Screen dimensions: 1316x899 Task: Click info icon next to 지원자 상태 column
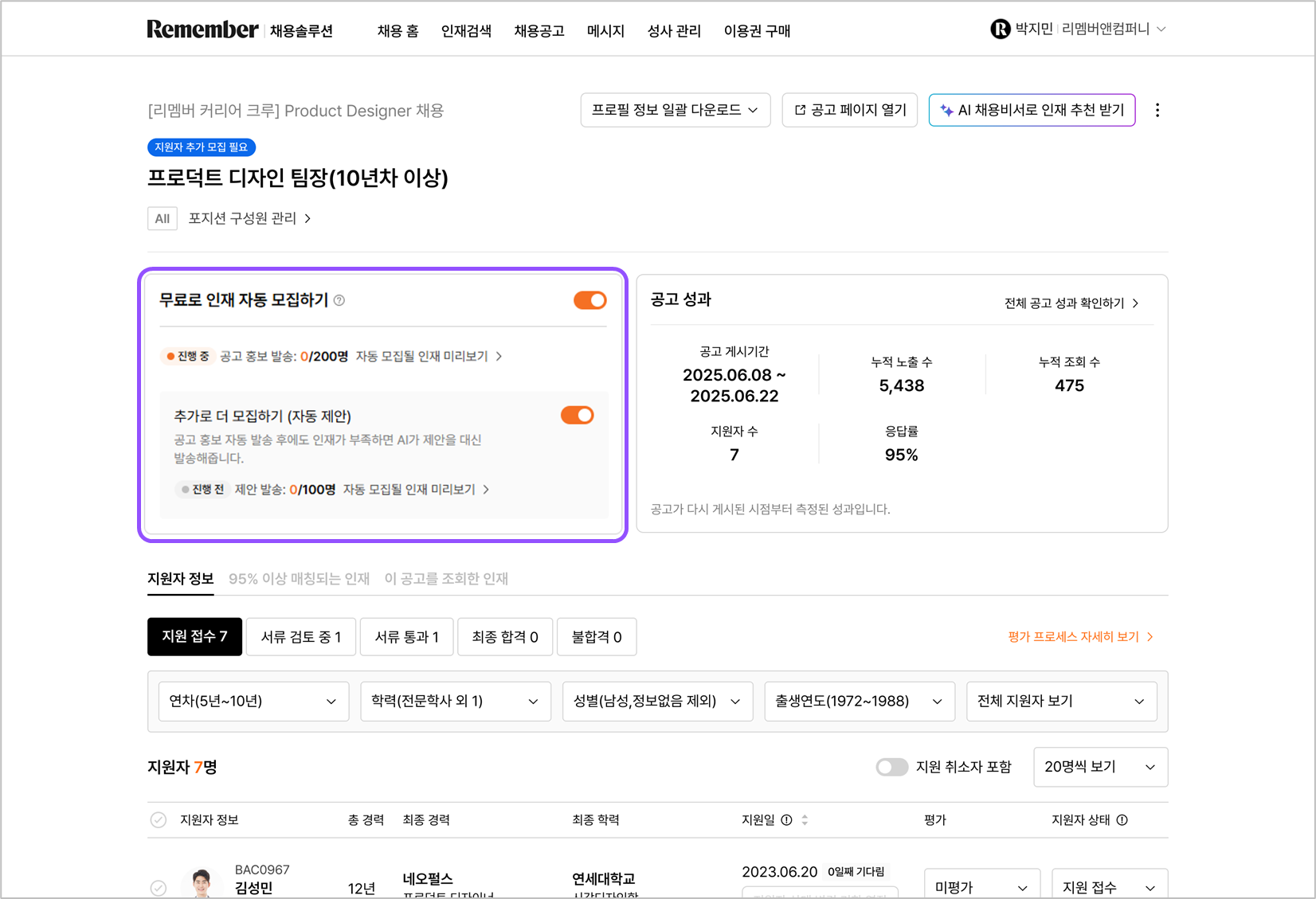[1122, 820]
